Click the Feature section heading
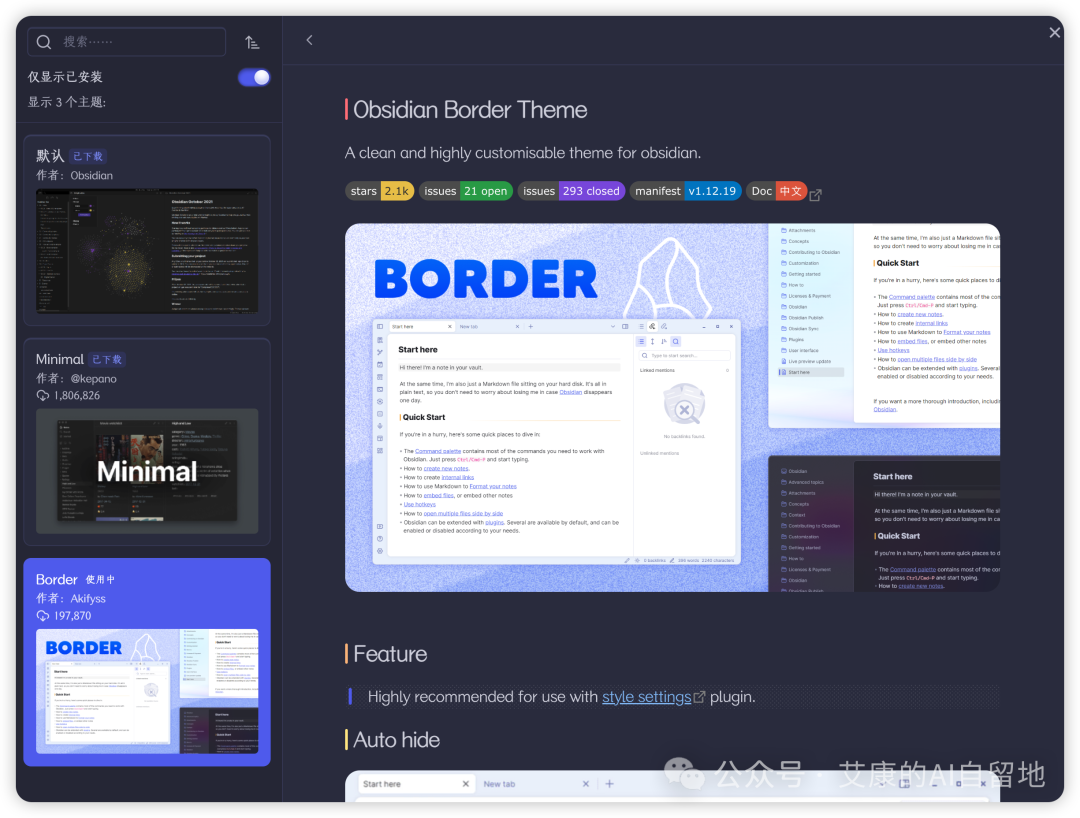The width and height of the screenshot is (1080, 818). (x=390, y=654)
